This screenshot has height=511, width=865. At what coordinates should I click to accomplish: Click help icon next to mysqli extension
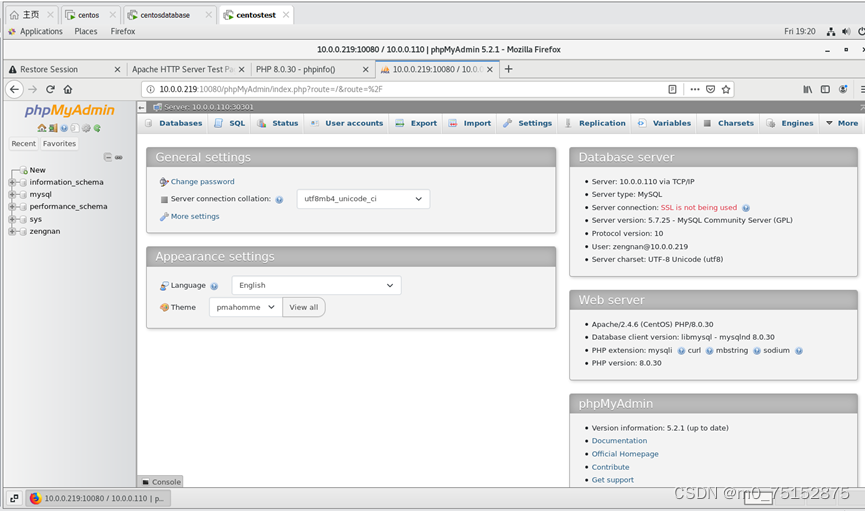[681, 351]
